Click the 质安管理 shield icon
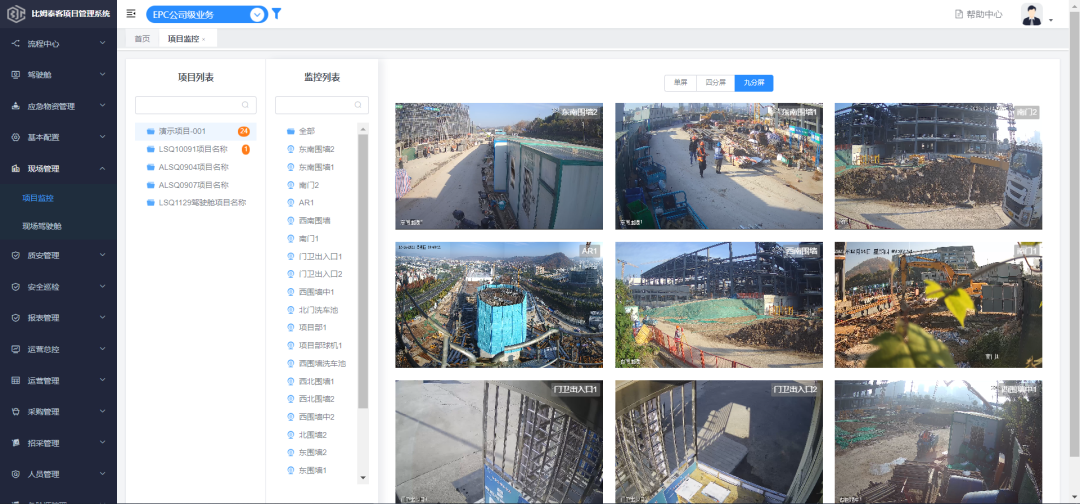The image size is (1080, 504). click(x=15, y=255)
